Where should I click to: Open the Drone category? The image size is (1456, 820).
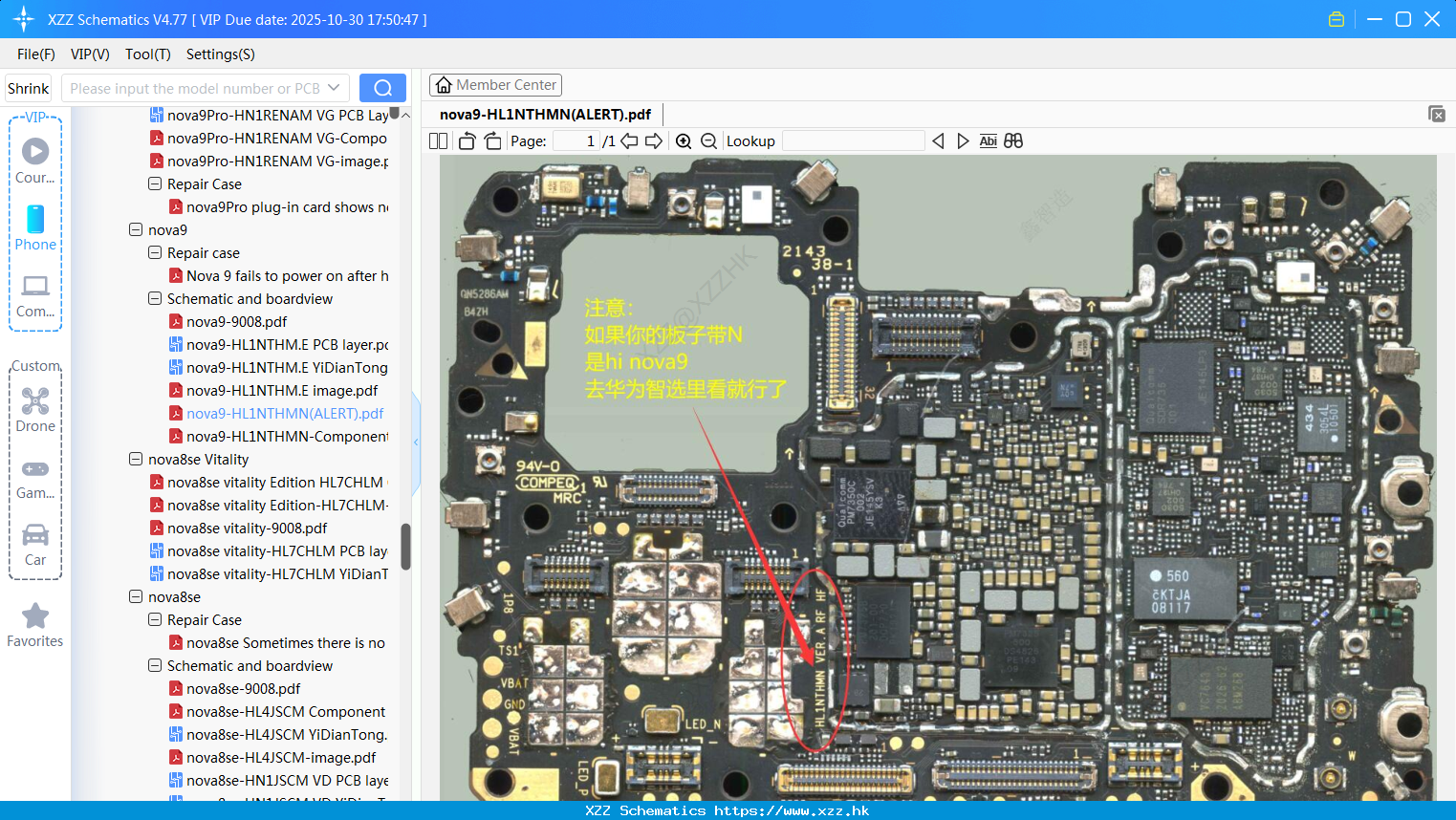click(x=35, y=409)
